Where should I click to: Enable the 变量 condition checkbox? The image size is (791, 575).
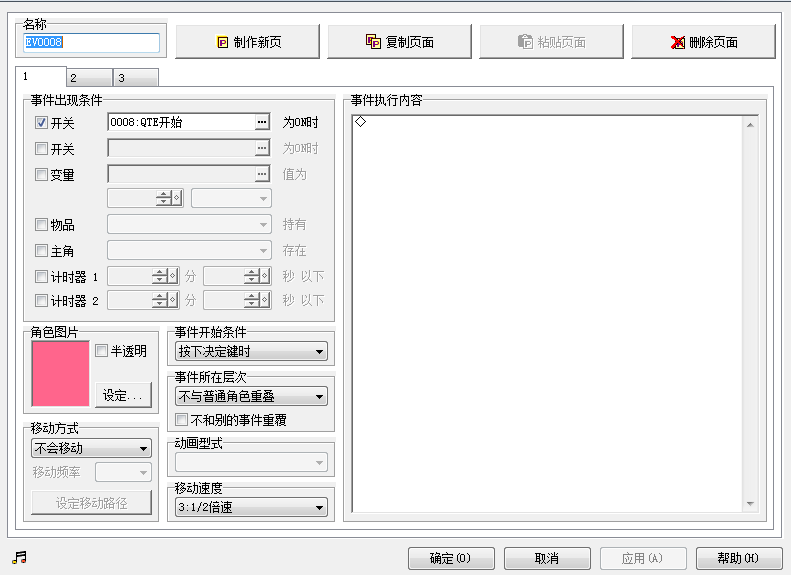click(41, 175)
